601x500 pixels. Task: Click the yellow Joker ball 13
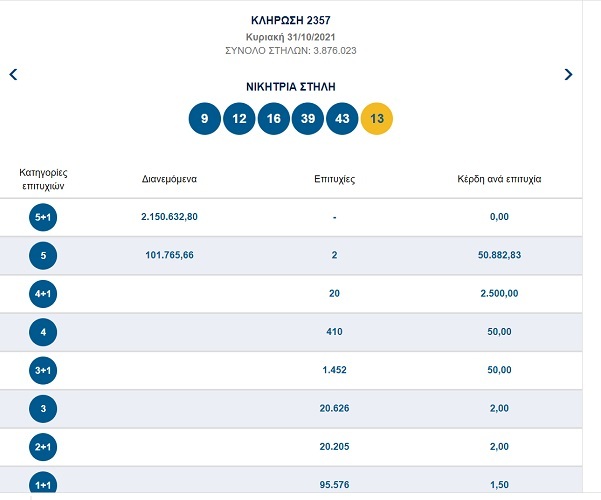(377, 119)
